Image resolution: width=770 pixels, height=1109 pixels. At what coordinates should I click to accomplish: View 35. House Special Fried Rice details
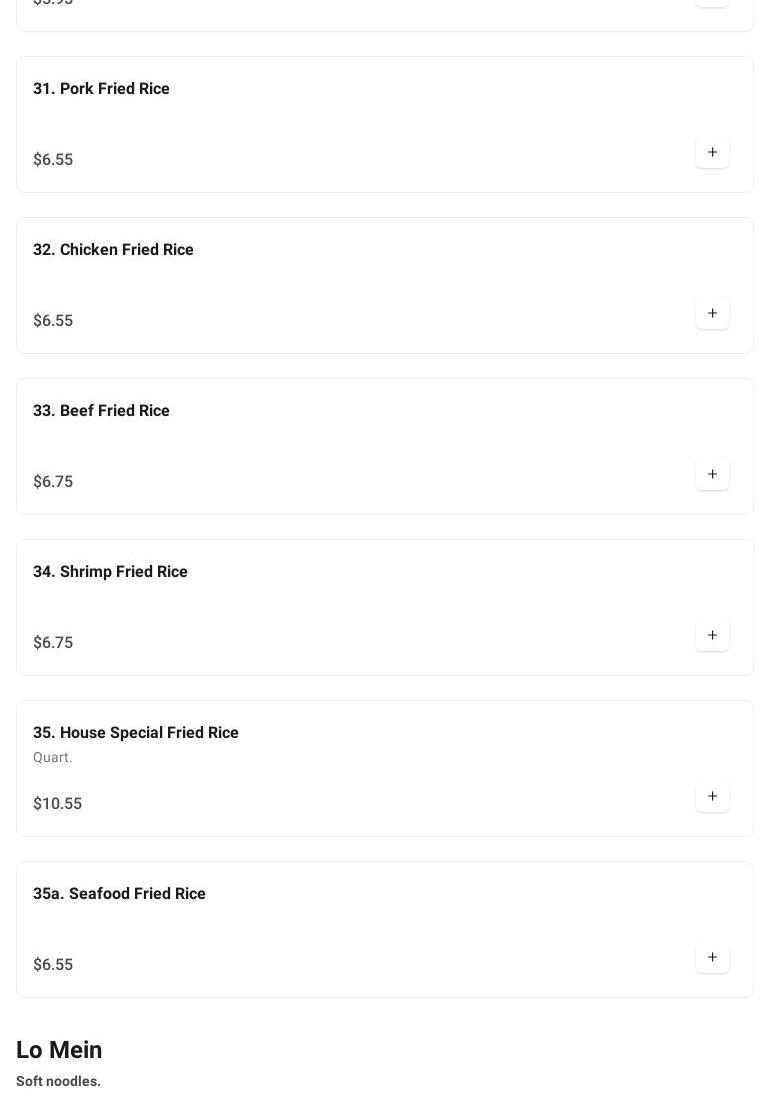pos(136,733)
